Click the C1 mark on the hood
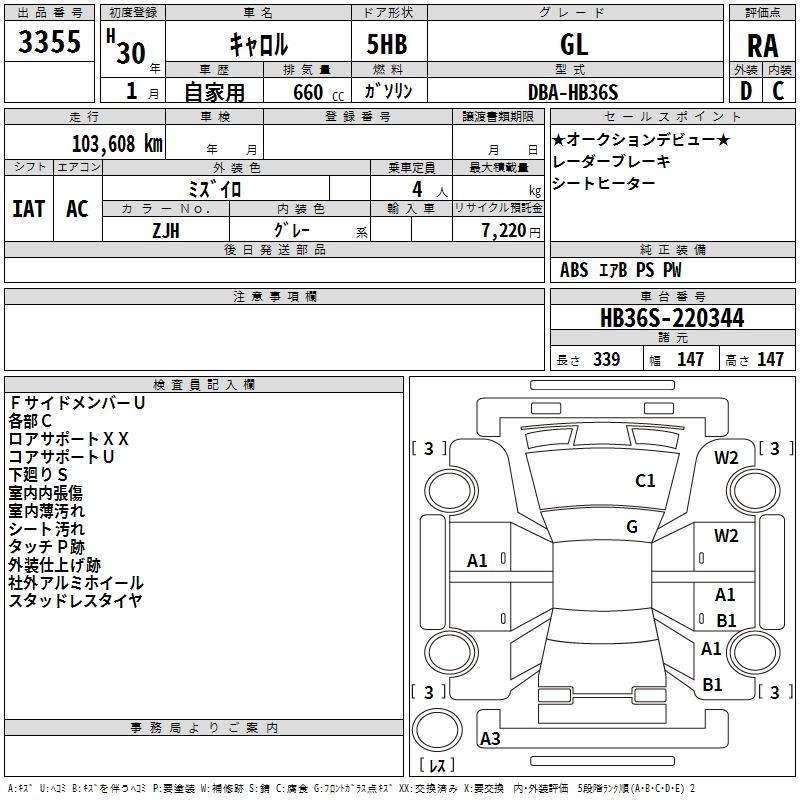Image resolution: width=800 pixels, height=800 pixels. tap(645, 481)
